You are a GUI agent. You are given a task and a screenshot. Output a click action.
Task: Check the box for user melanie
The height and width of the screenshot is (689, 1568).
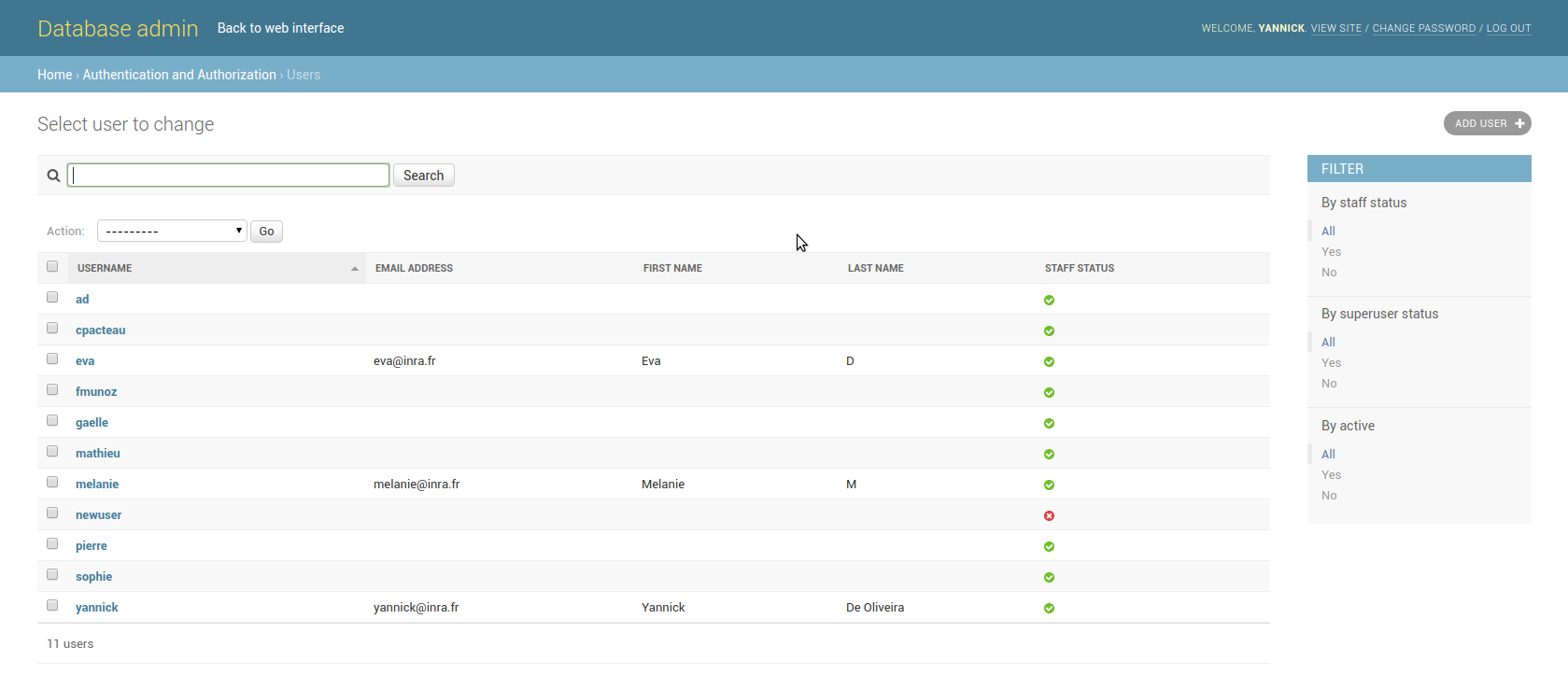pos(52,482)
